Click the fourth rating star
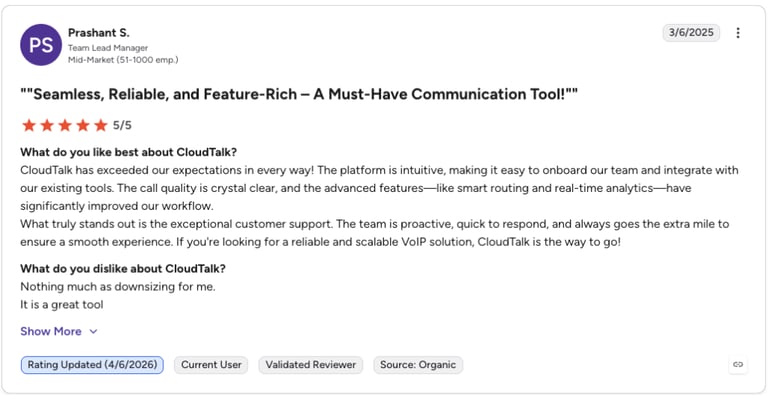This screenshot has height=395, width=768. (83, 125)
